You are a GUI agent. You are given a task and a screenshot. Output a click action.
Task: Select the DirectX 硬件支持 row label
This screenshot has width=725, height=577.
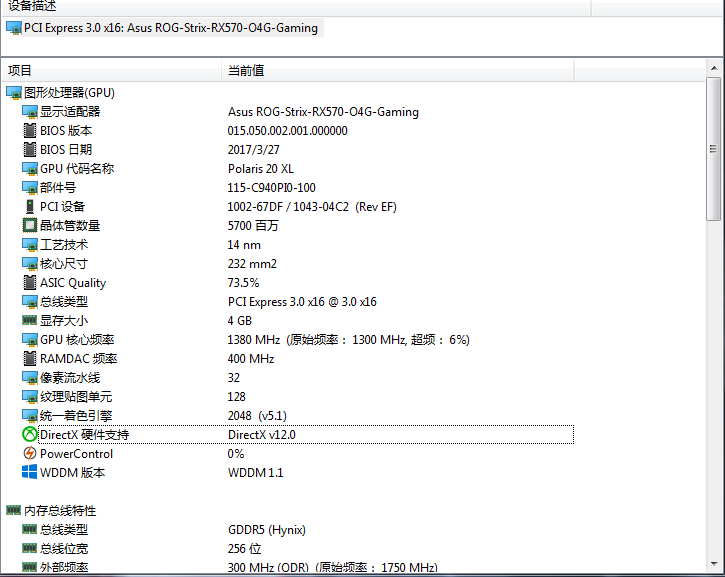pos(85,435)
